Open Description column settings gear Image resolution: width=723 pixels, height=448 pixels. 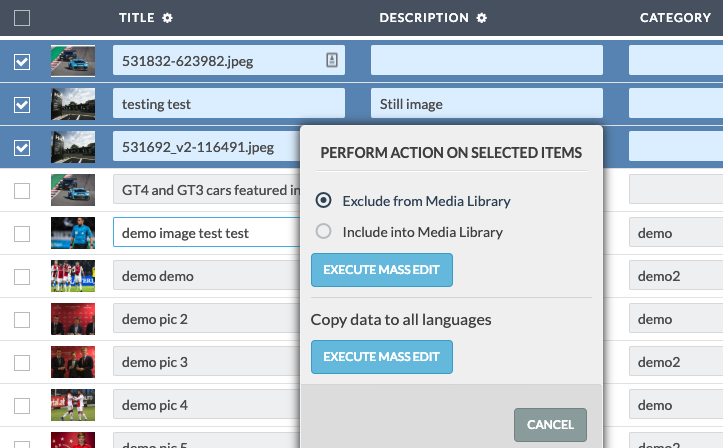click(481, 18)
